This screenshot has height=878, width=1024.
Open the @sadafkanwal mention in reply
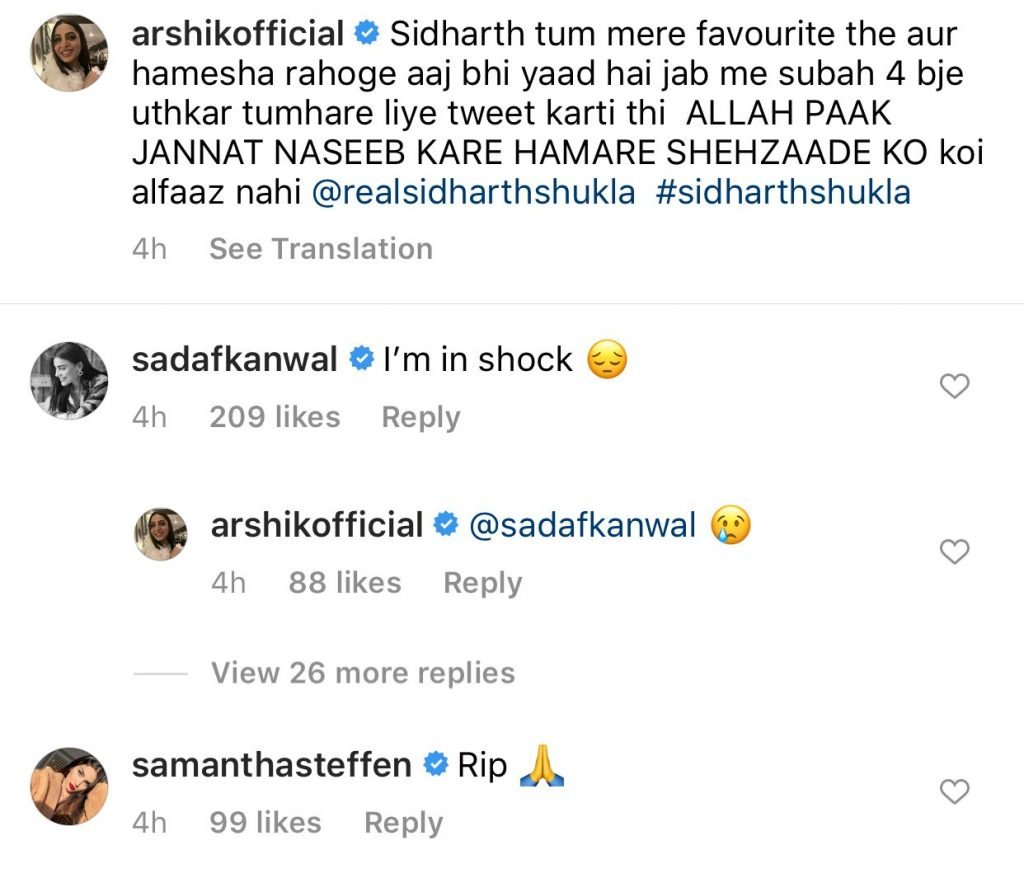click(582, 525)
